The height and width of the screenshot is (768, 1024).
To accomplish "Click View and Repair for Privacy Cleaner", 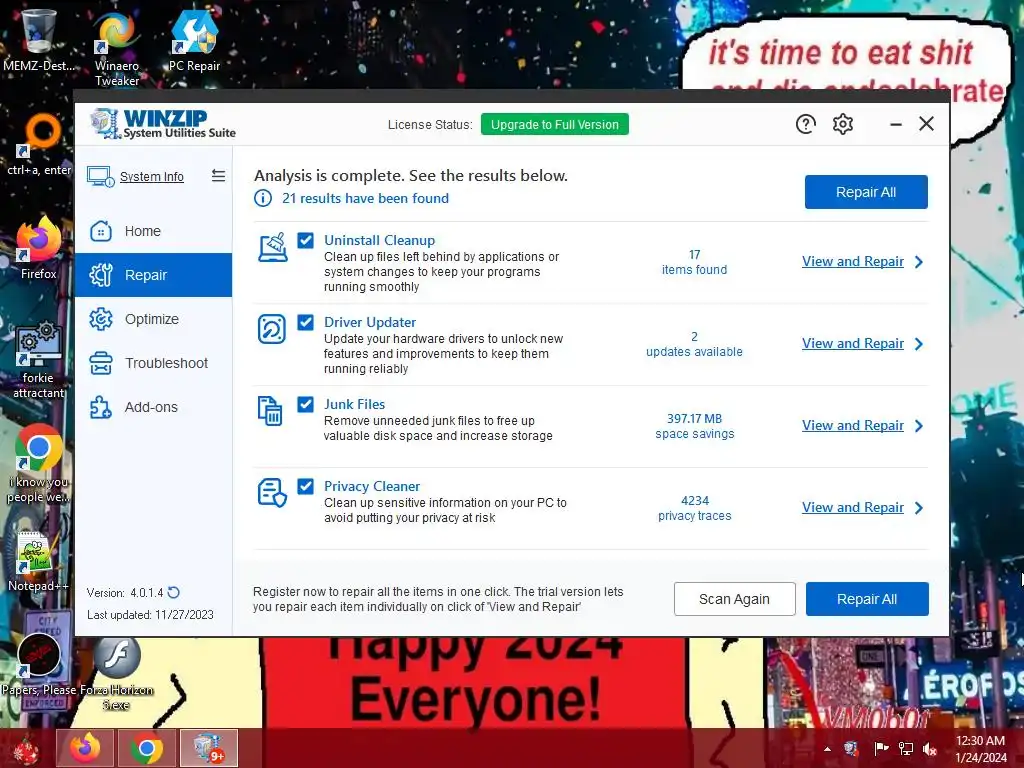I will [852, 507].
